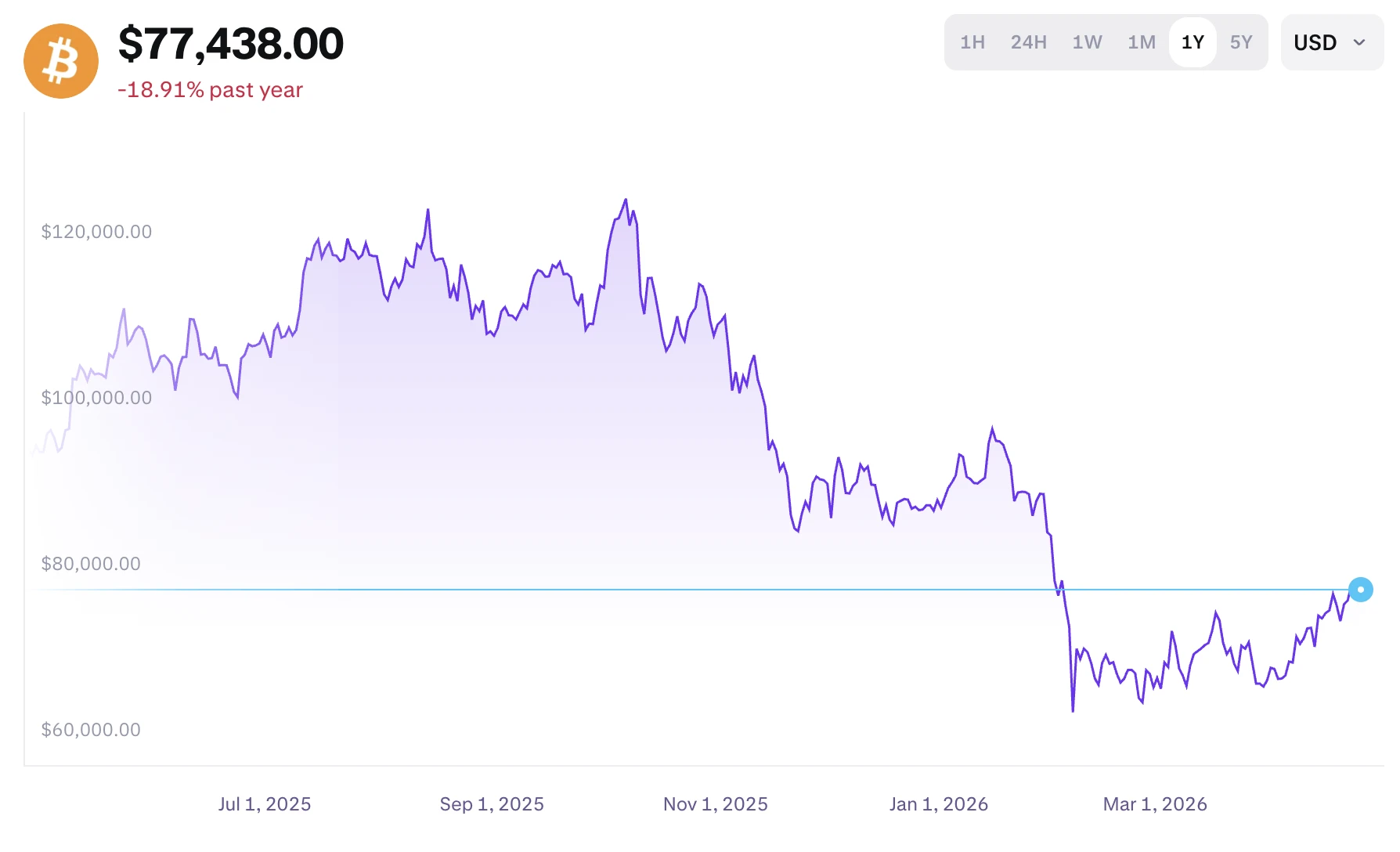Viewport: 1400px width, 852px height.
Task: Click the $60,000.00 y-axis label
Action: 91,730
